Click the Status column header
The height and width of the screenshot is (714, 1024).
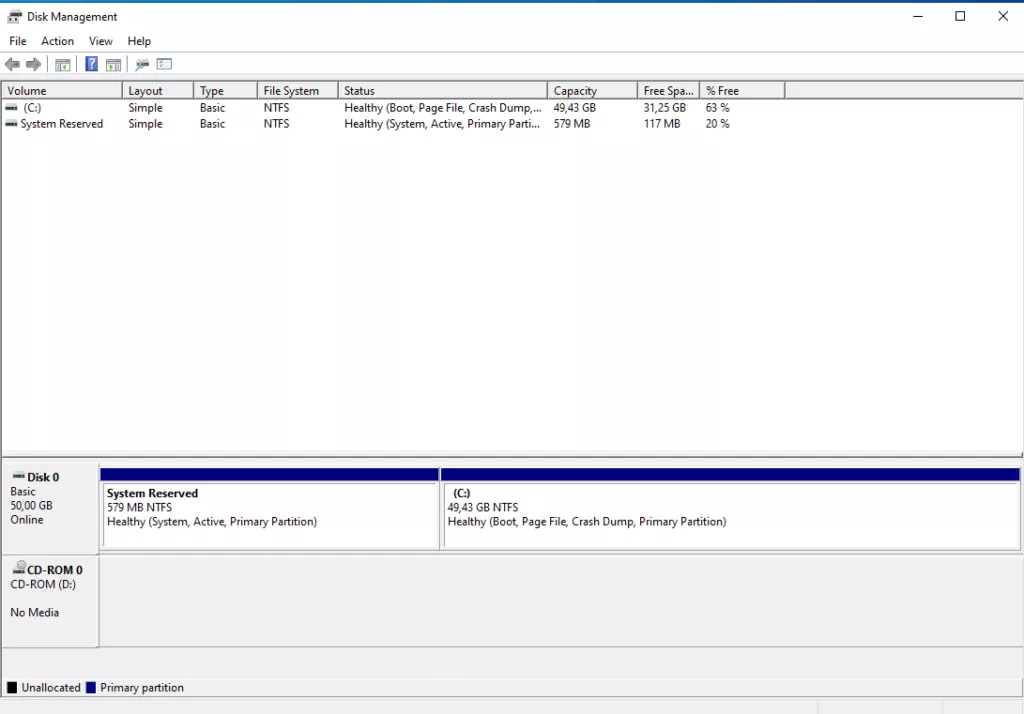pyautogui.click(x=442, y=91)
